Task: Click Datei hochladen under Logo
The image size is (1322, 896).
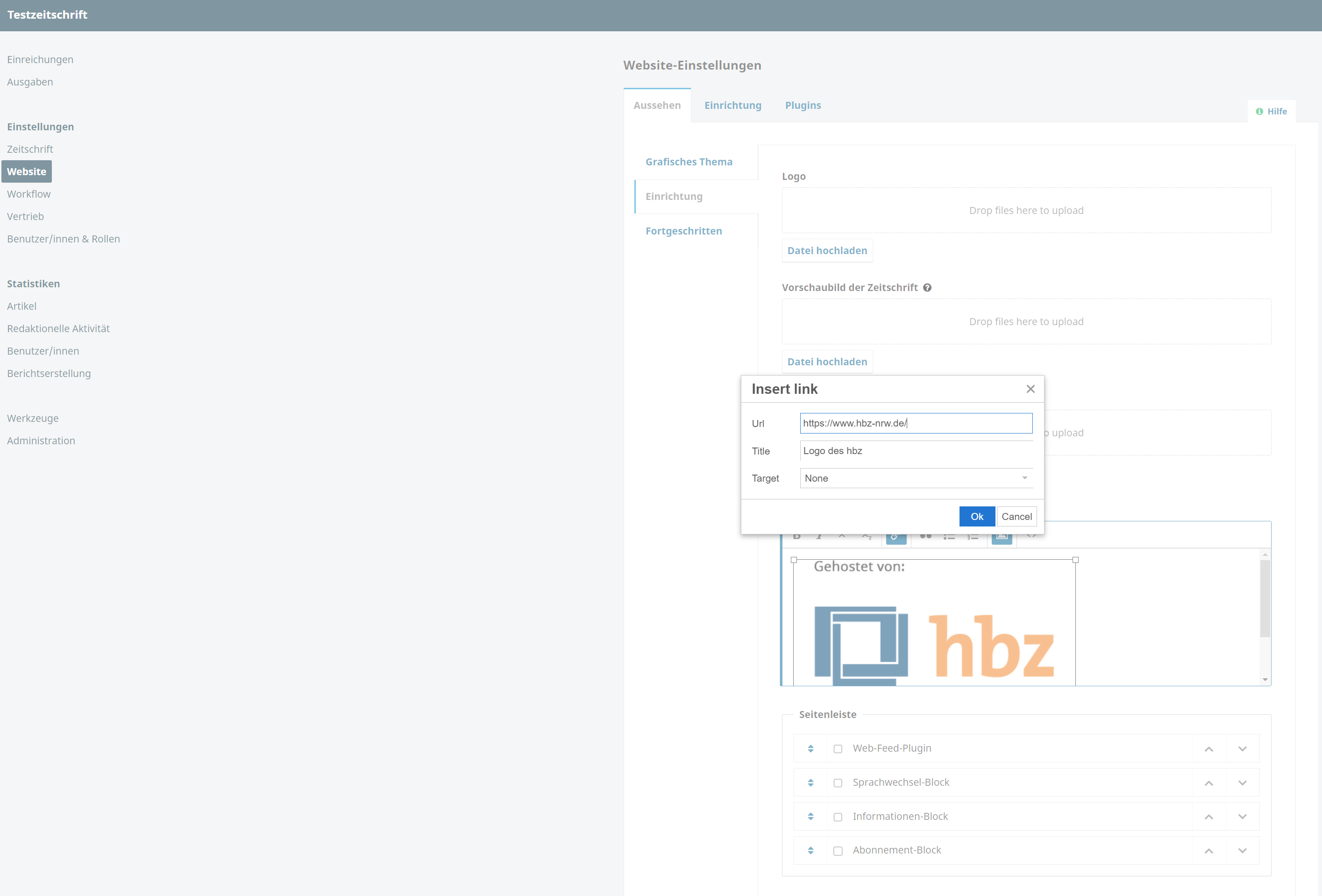Action: tap(827, 251)
